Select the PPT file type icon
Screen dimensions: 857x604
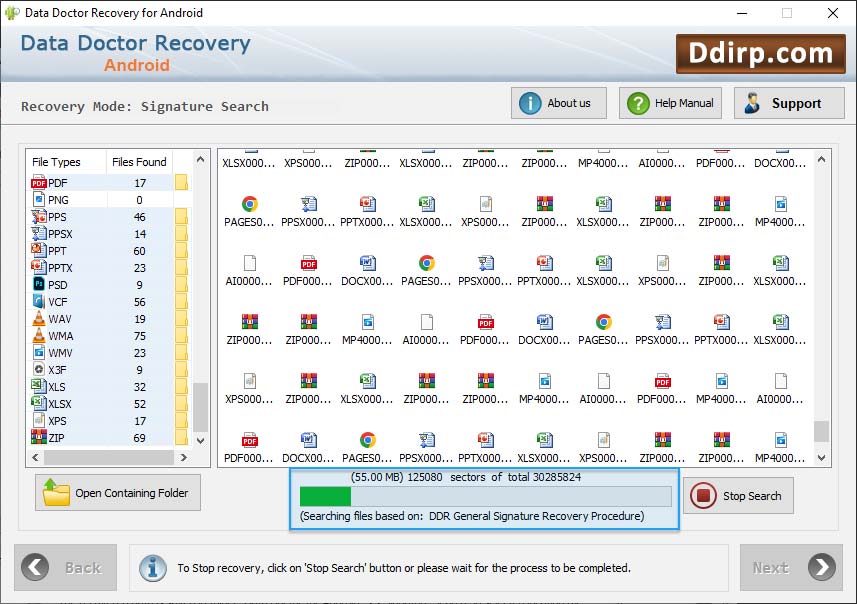pyautogui.click(x=38, y=250)
